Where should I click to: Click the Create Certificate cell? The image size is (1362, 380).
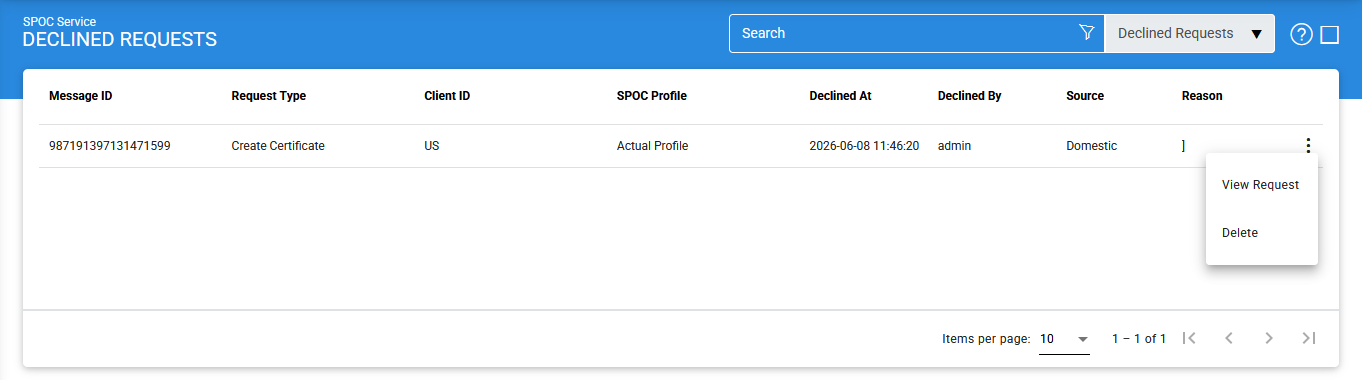coord(278,146)
